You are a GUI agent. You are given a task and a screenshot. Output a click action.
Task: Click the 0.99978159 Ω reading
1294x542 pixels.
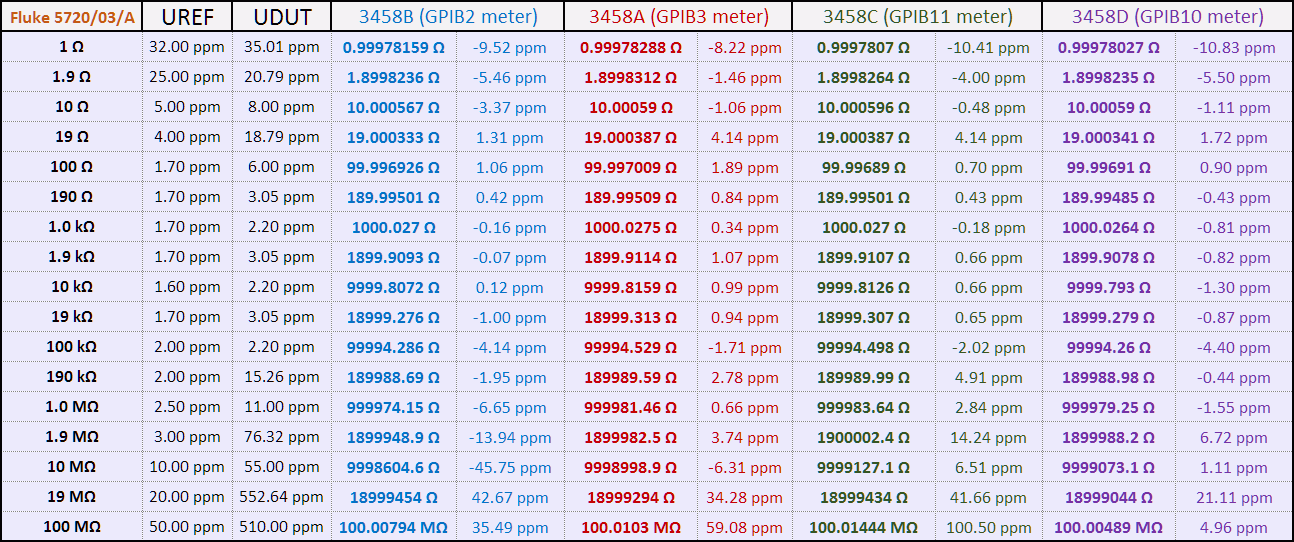[393, 48]
